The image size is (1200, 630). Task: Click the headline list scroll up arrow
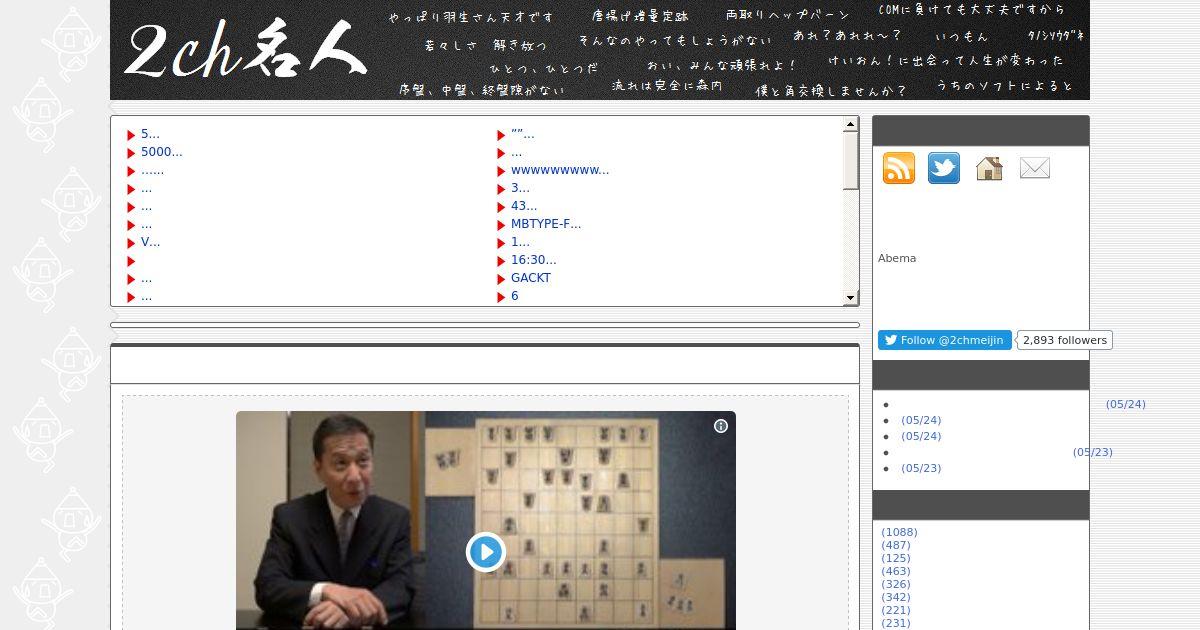coord(851,125)
